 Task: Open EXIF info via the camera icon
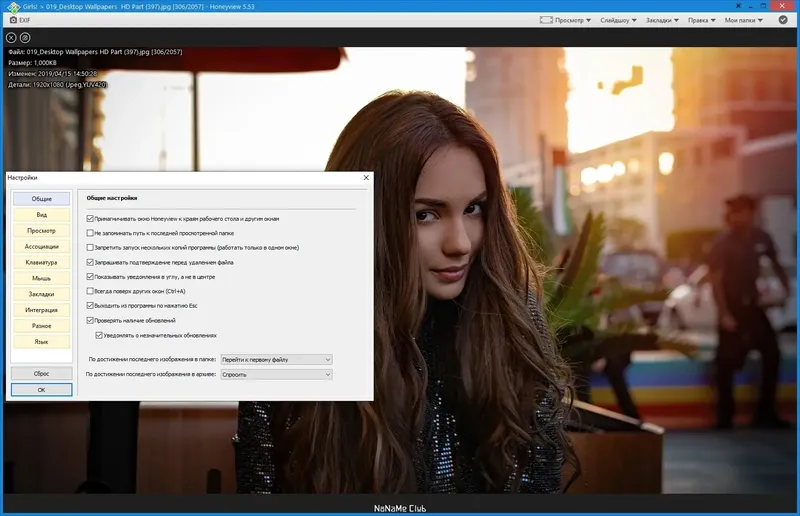click(x=13, y=20)
